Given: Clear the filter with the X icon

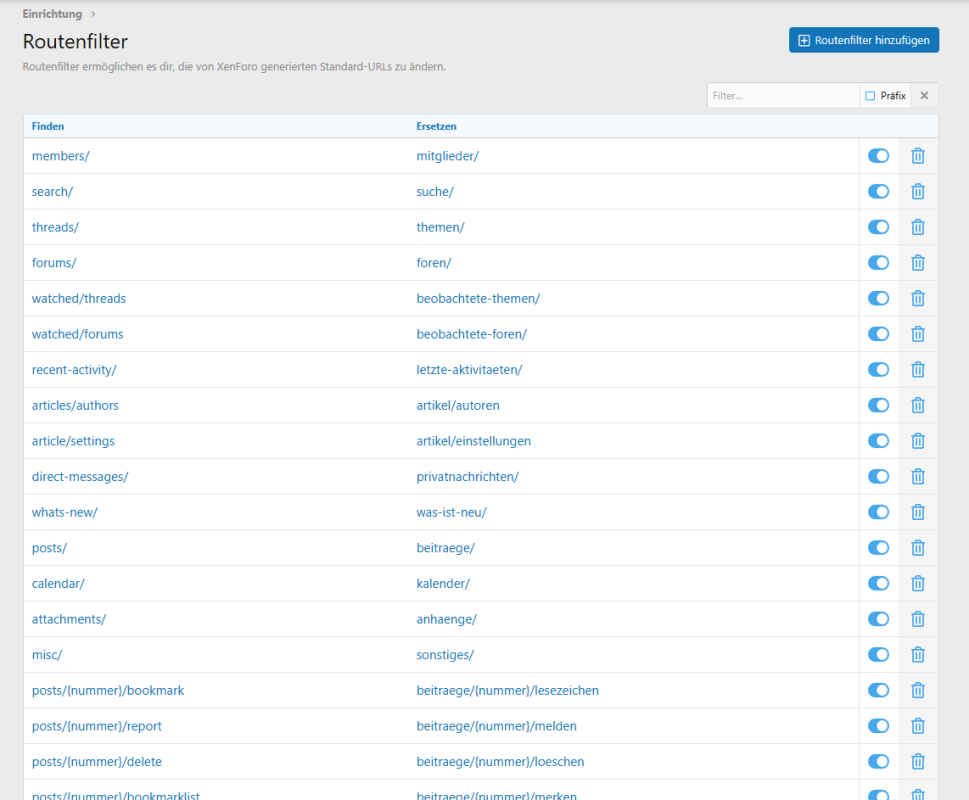Looking at the screenshot, I should point(925,95).
